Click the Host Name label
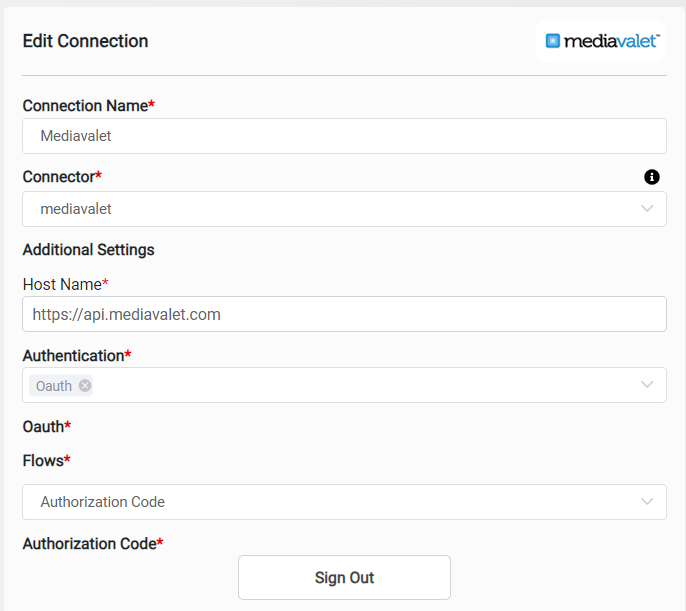686x611 pixels. coord(62,284)
